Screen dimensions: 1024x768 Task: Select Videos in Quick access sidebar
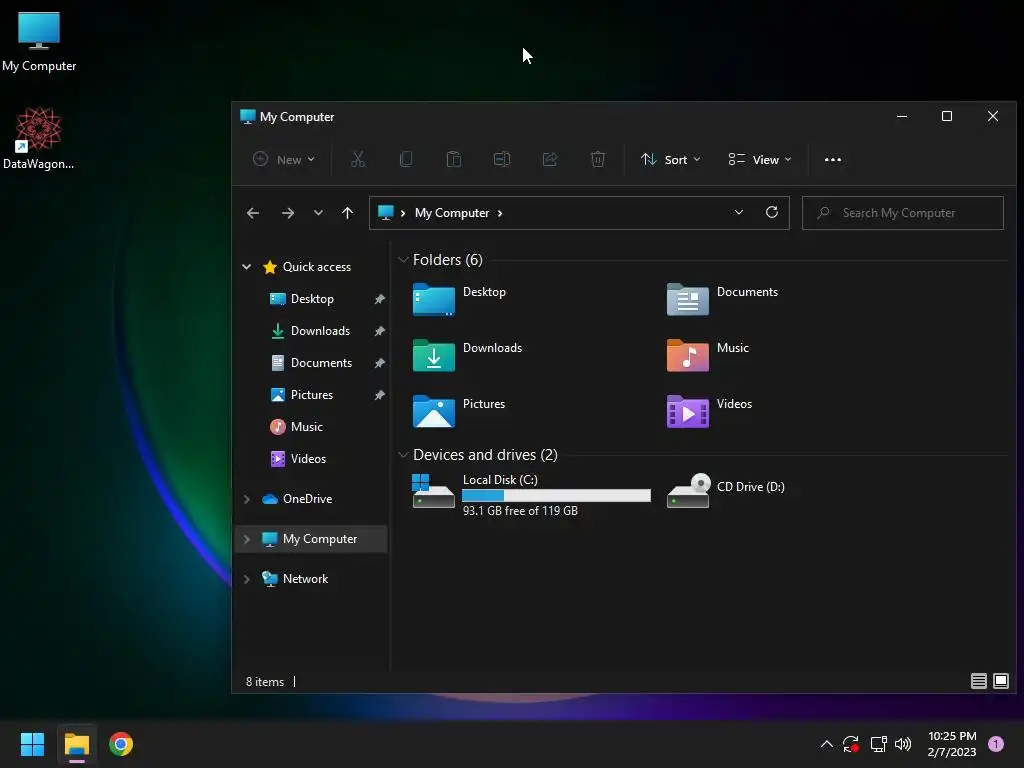(x=308, y=458)
